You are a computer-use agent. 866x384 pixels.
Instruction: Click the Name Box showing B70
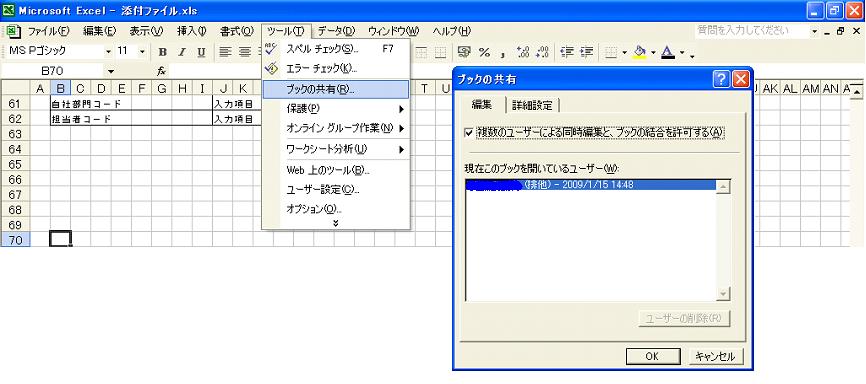click(x=53, y=71)
